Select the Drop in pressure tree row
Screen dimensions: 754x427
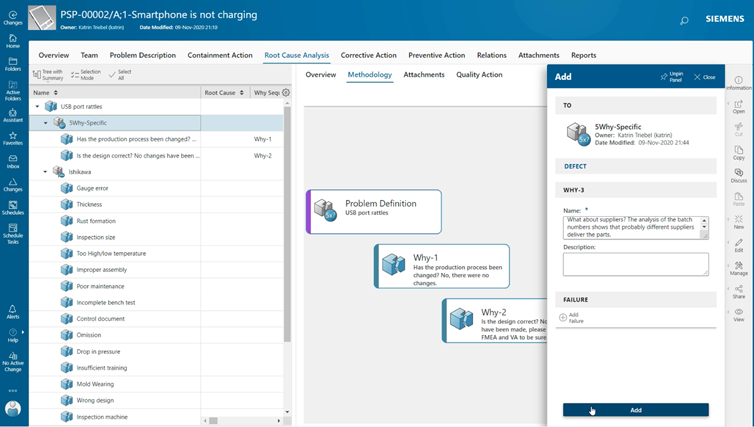point(156,352)
